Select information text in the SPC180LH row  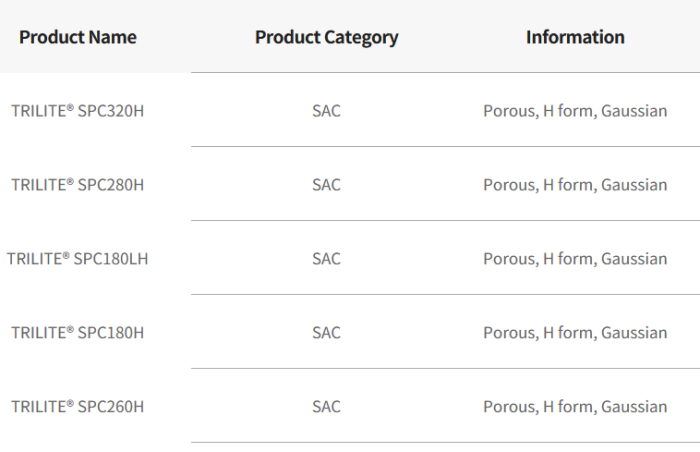pos(575,259)
